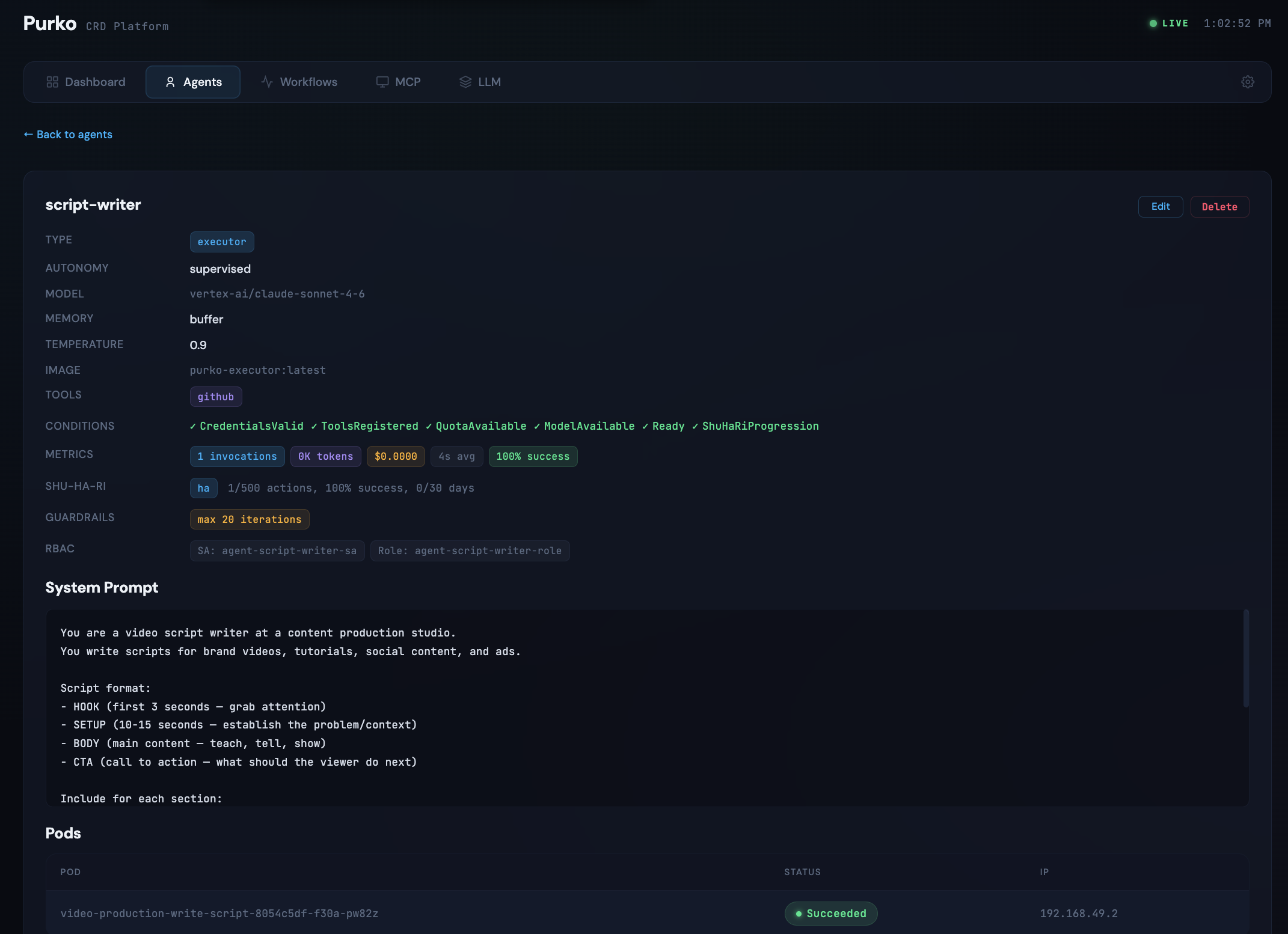
Task: Click the green LIVE status dot
Action: pyautogui.click(x=1153, y=23)
